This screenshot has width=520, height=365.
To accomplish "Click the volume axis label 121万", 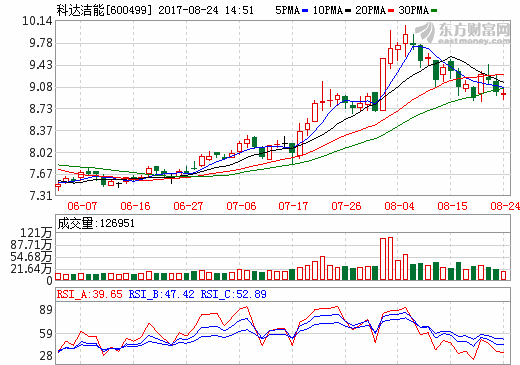I will tap(36, 233).
